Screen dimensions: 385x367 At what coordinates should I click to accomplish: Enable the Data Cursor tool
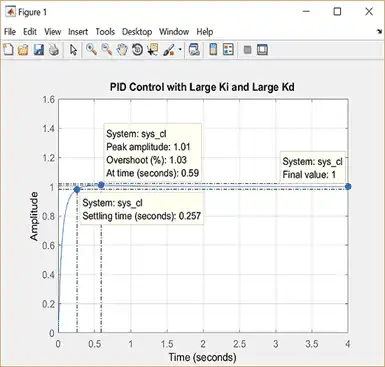[153, 50]
